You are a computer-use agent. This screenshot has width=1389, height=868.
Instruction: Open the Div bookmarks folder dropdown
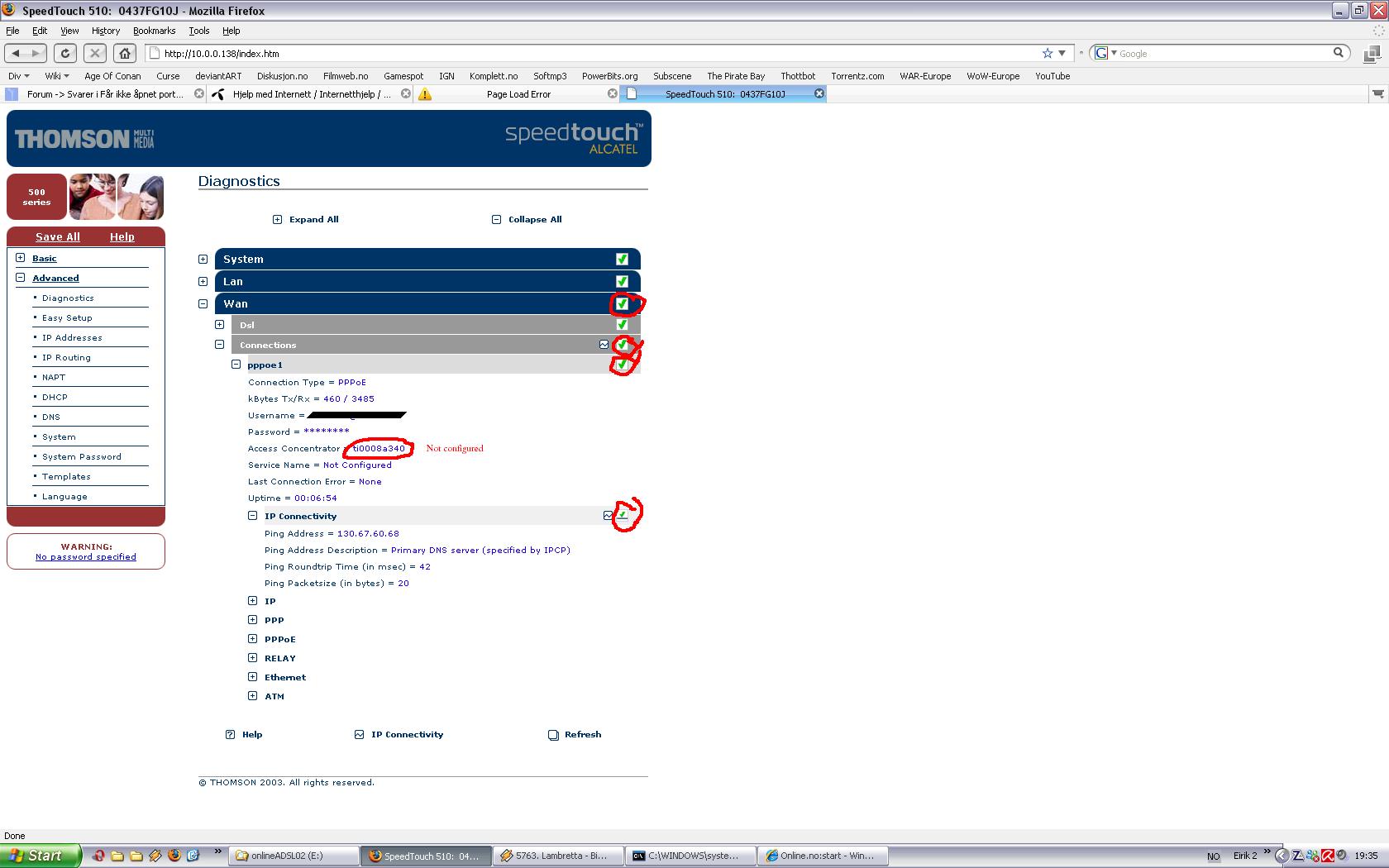[x=19, y=76]
